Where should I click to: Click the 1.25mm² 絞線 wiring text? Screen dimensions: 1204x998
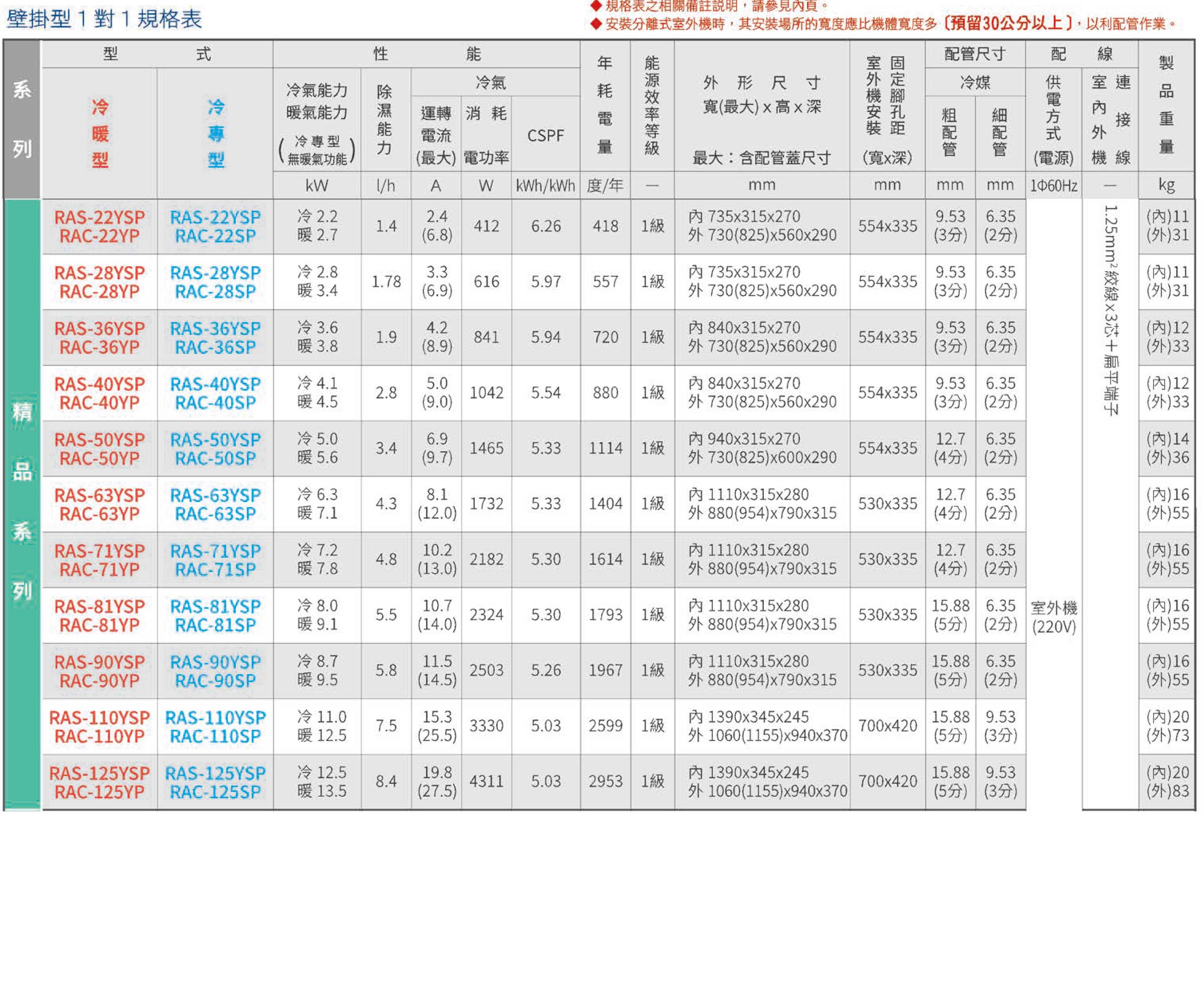click(x=1111, y=311)
